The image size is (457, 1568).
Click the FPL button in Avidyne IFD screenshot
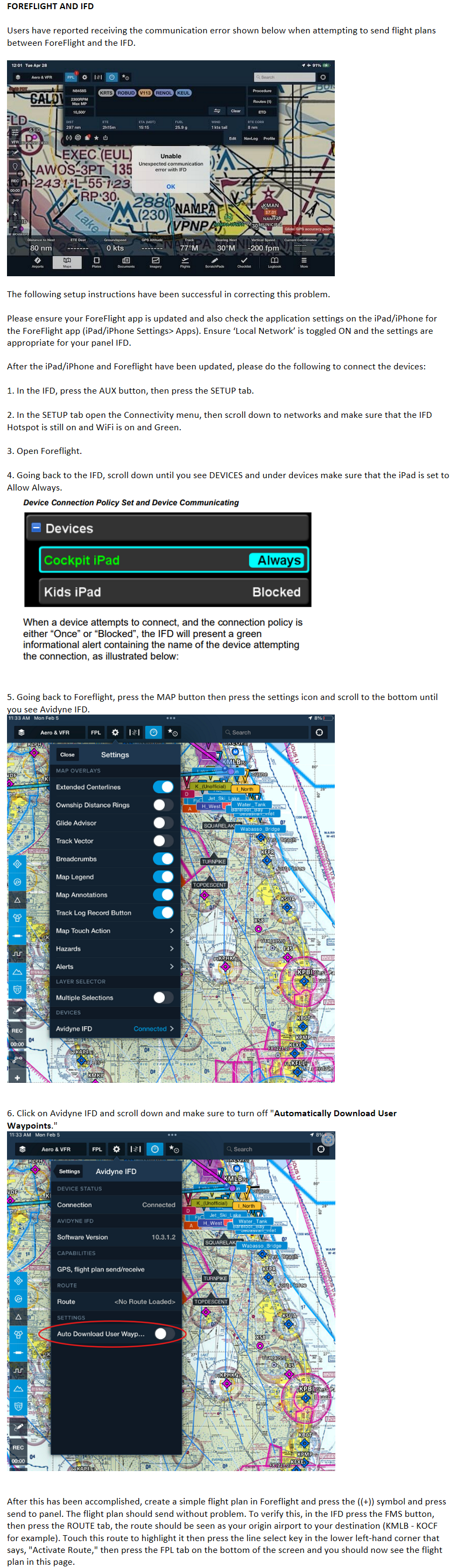[x=97, y=1149]
